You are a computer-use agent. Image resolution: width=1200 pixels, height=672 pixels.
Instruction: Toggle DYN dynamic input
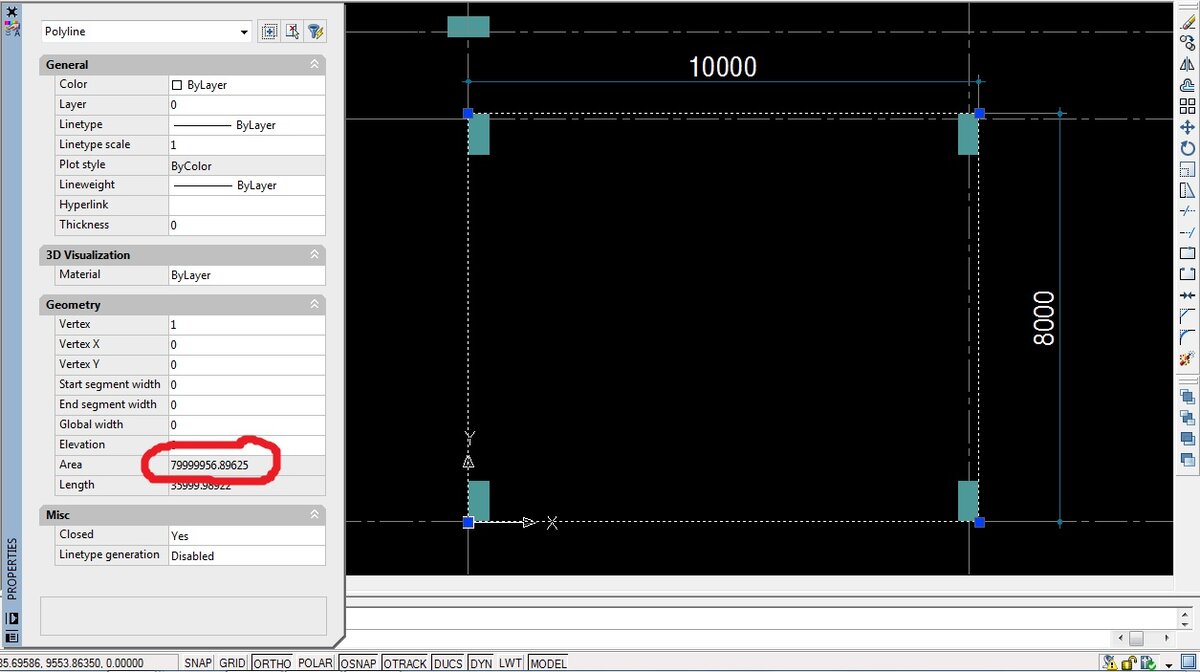tap(481, 663)
